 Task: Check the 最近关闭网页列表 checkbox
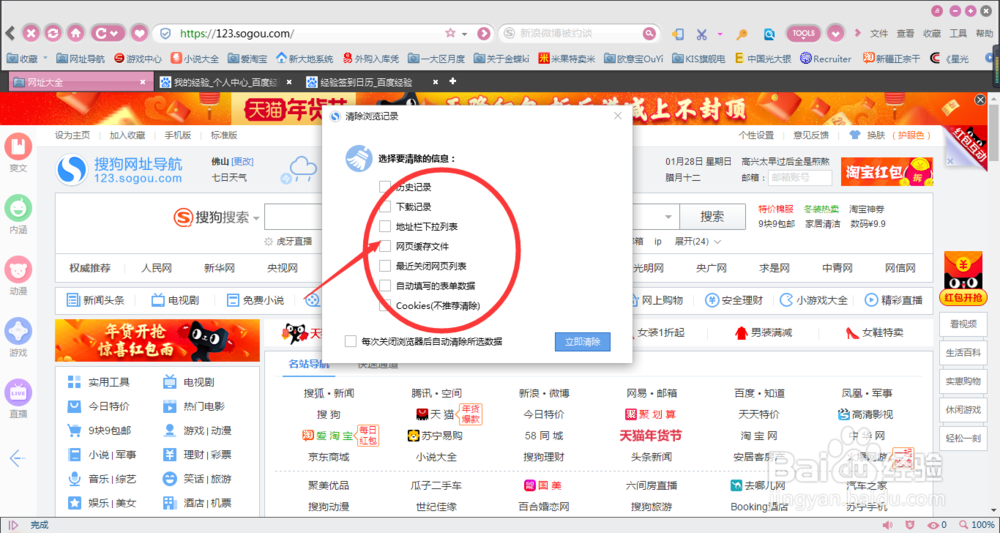(x=385, y=266)
